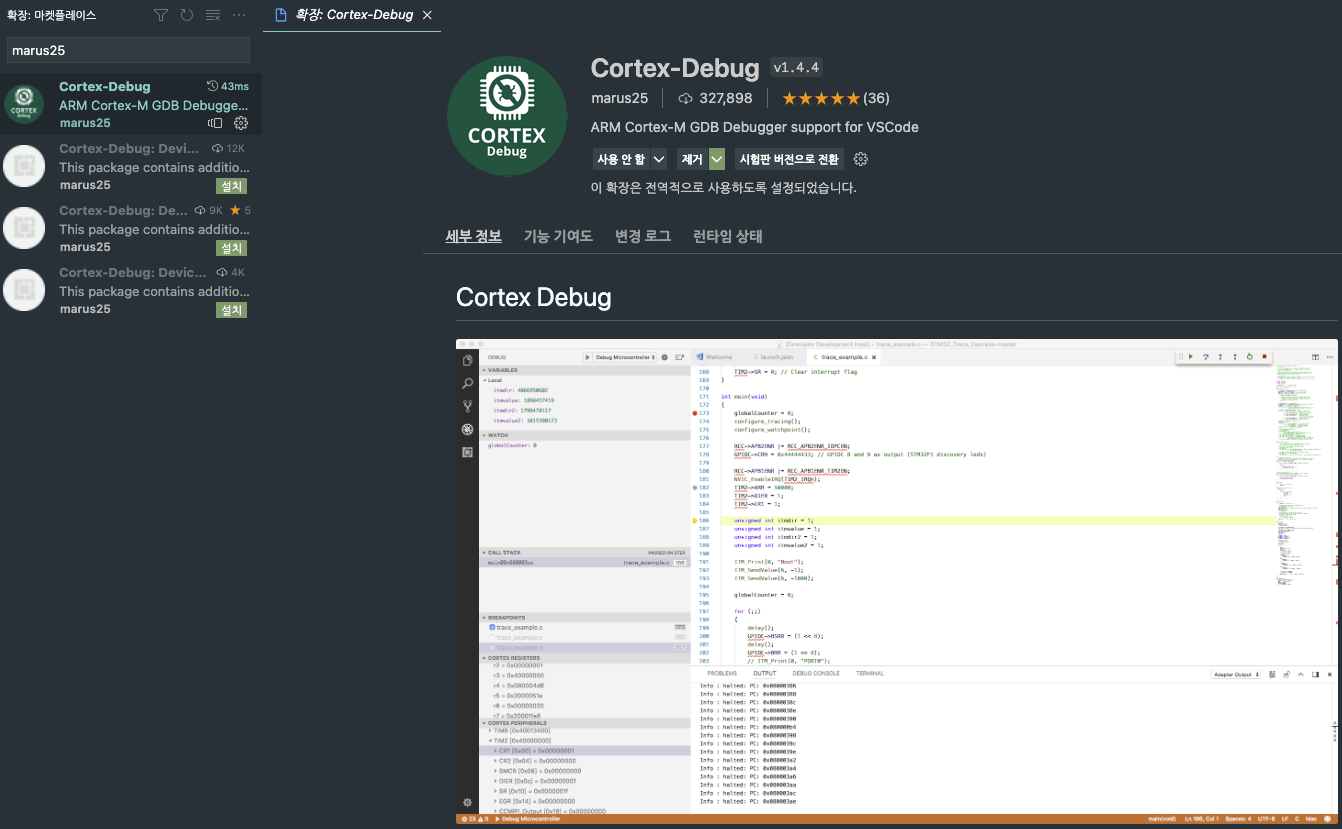Switch to the 세부 정보 tab

473,236
